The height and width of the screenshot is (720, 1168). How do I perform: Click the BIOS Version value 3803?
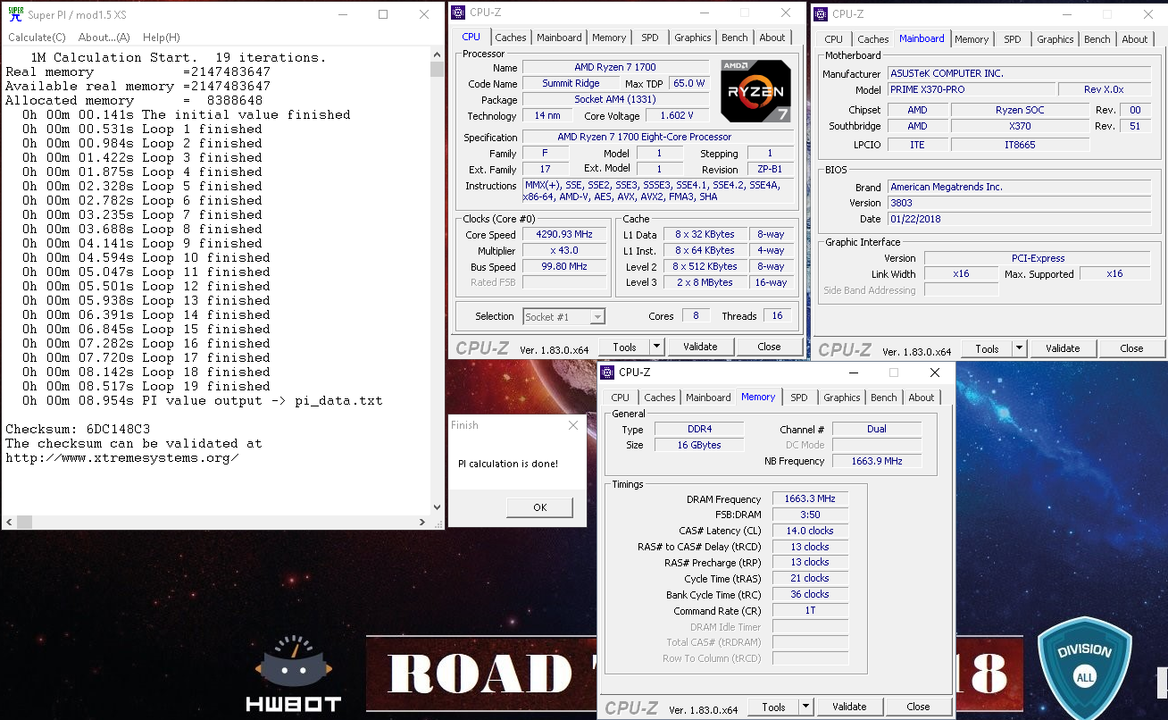point(1019,203)
